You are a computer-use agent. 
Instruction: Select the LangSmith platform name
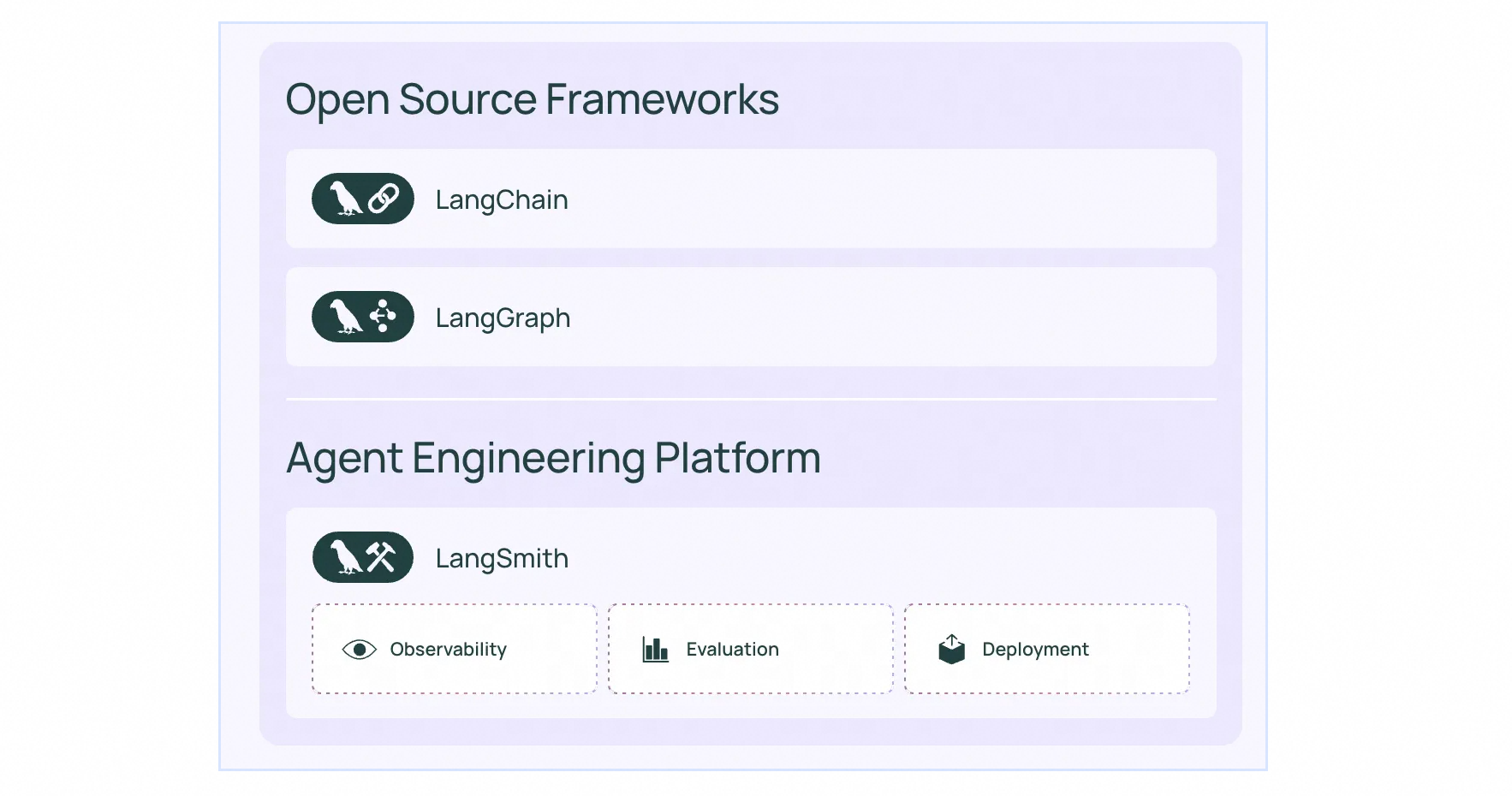tap(502, 558)
